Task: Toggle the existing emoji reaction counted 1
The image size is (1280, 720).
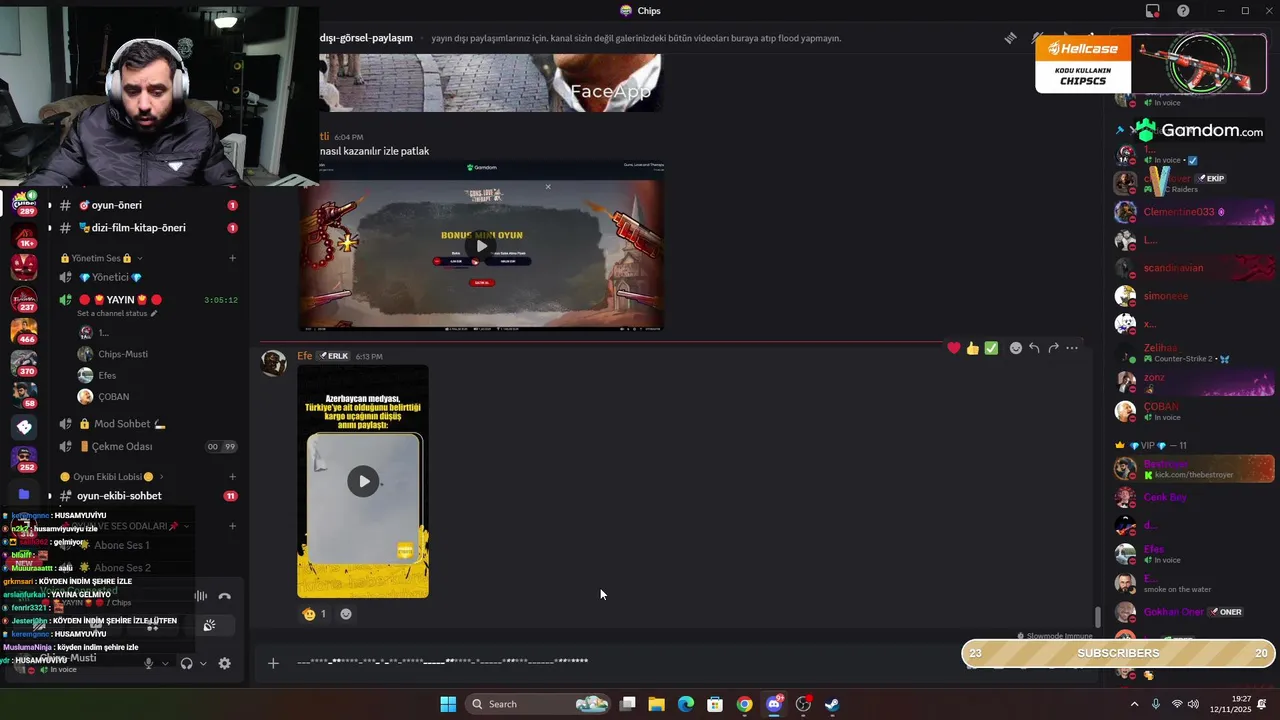Action: 315,614
